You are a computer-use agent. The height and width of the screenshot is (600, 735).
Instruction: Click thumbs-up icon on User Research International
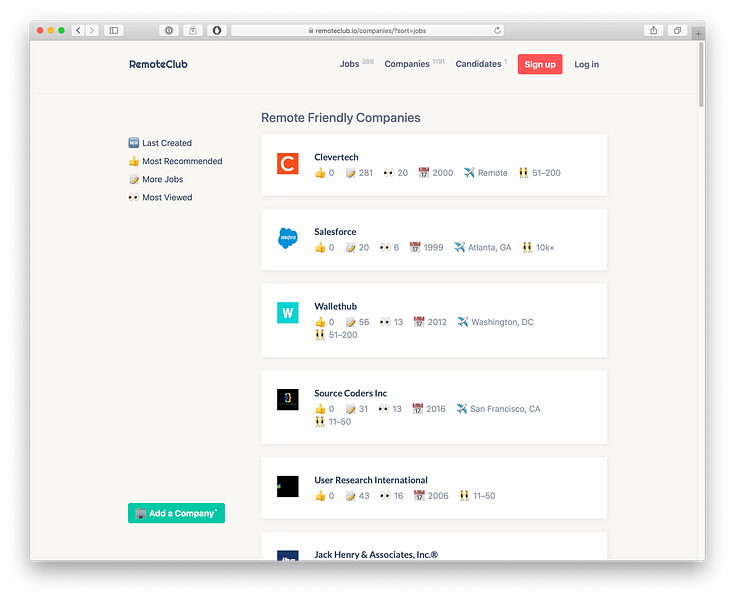coord(320,496)
